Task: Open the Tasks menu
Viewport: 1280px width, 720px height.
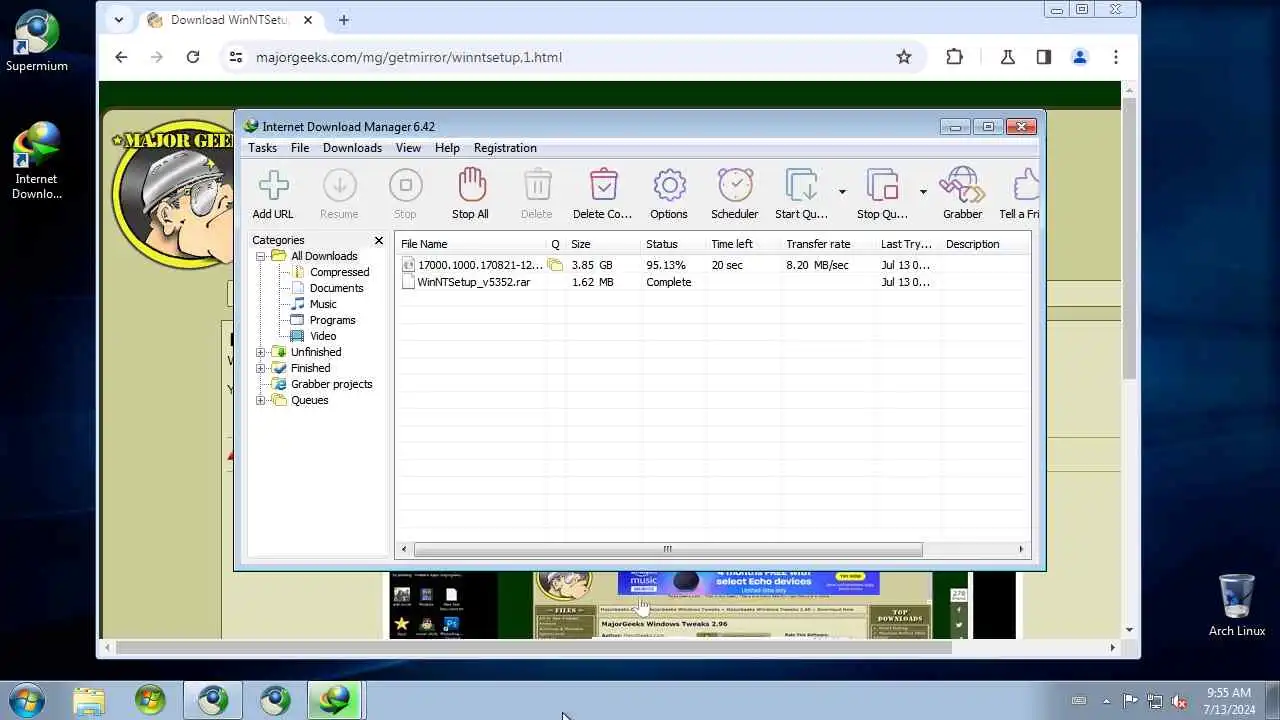Action: (262, 148)
